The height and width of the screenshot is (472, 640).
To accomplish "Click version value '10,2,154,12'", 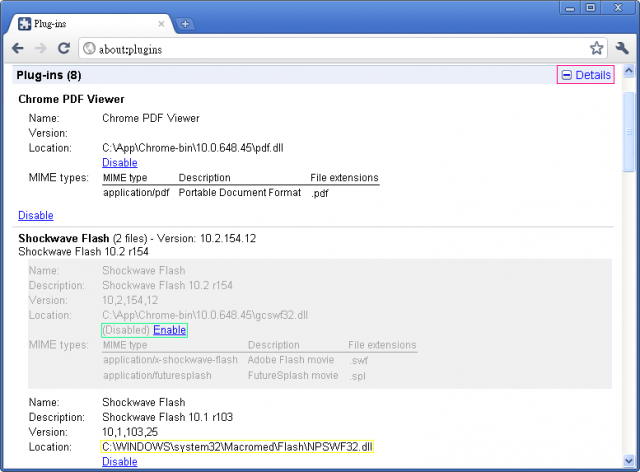I will coord(130,300).
